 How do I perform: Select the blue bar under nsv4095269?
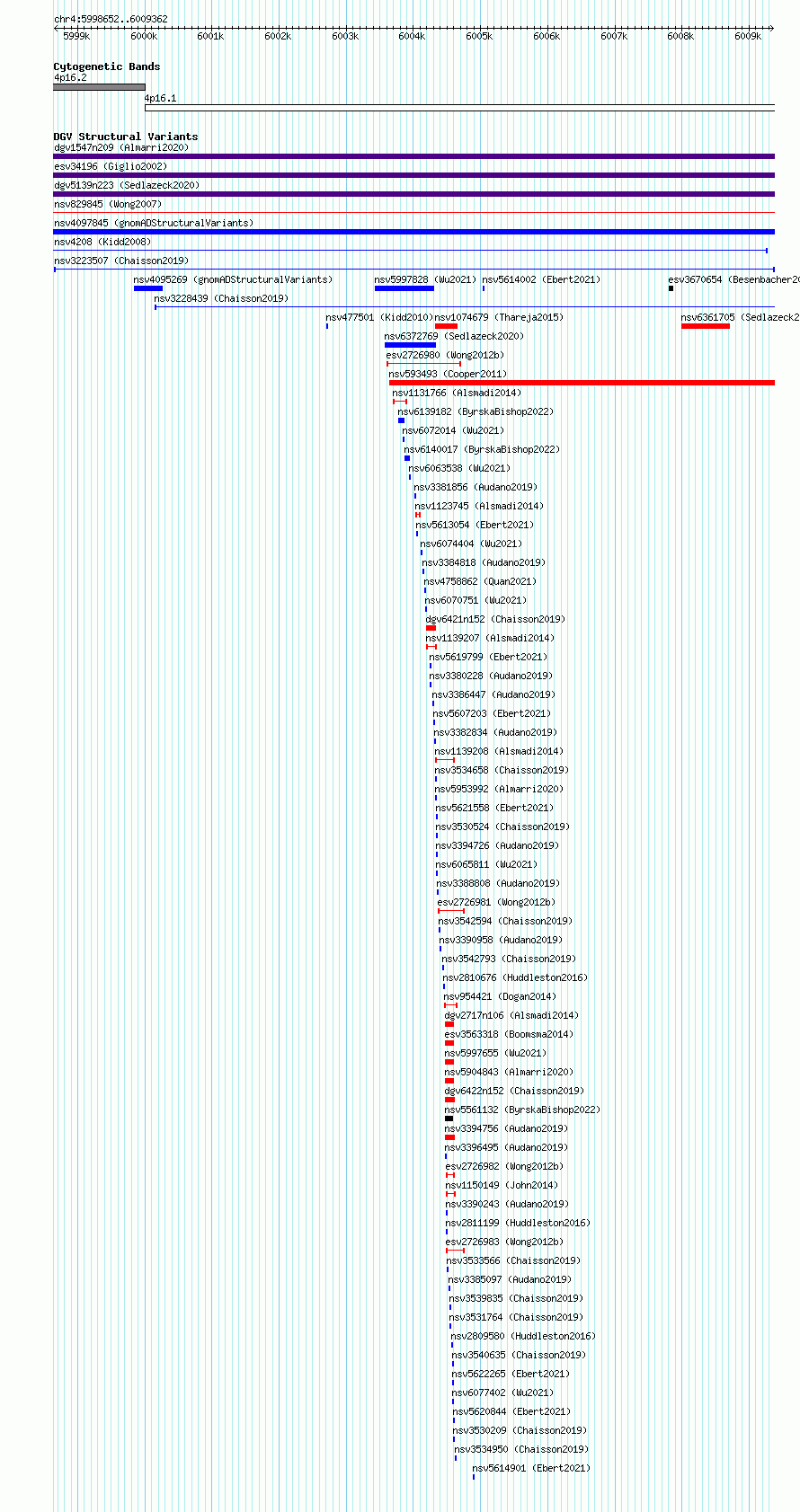(148, 288)
